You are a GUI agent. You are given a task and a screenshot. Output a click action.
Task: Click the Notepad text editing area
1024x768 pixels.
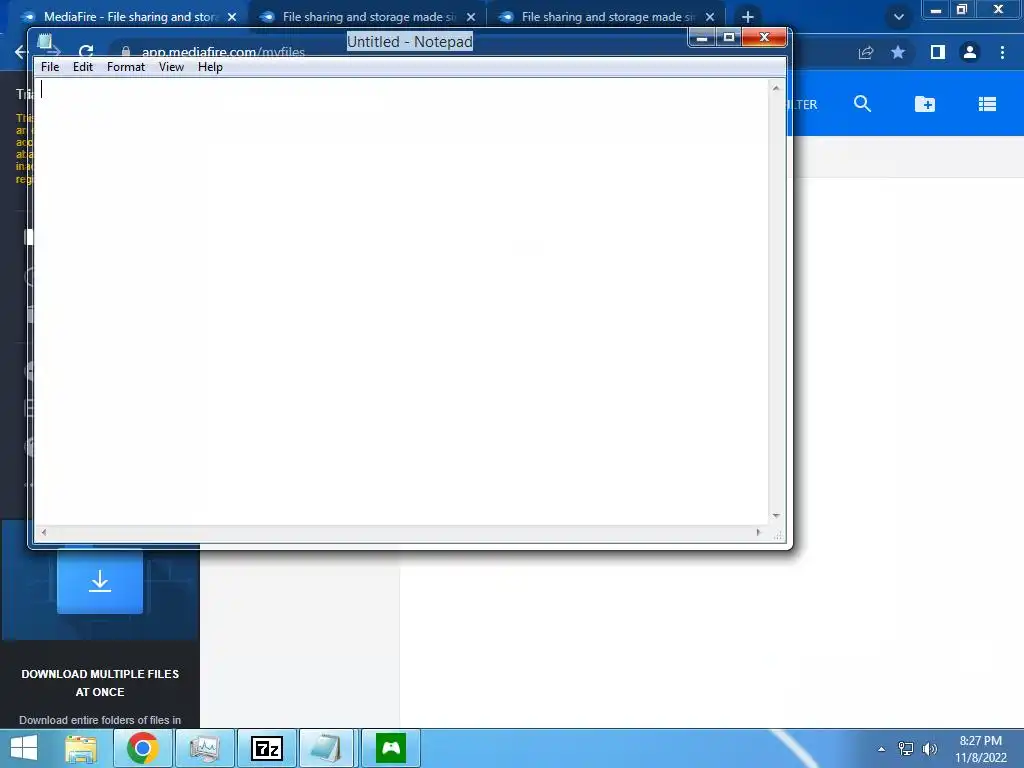click(x=401, y=301)
